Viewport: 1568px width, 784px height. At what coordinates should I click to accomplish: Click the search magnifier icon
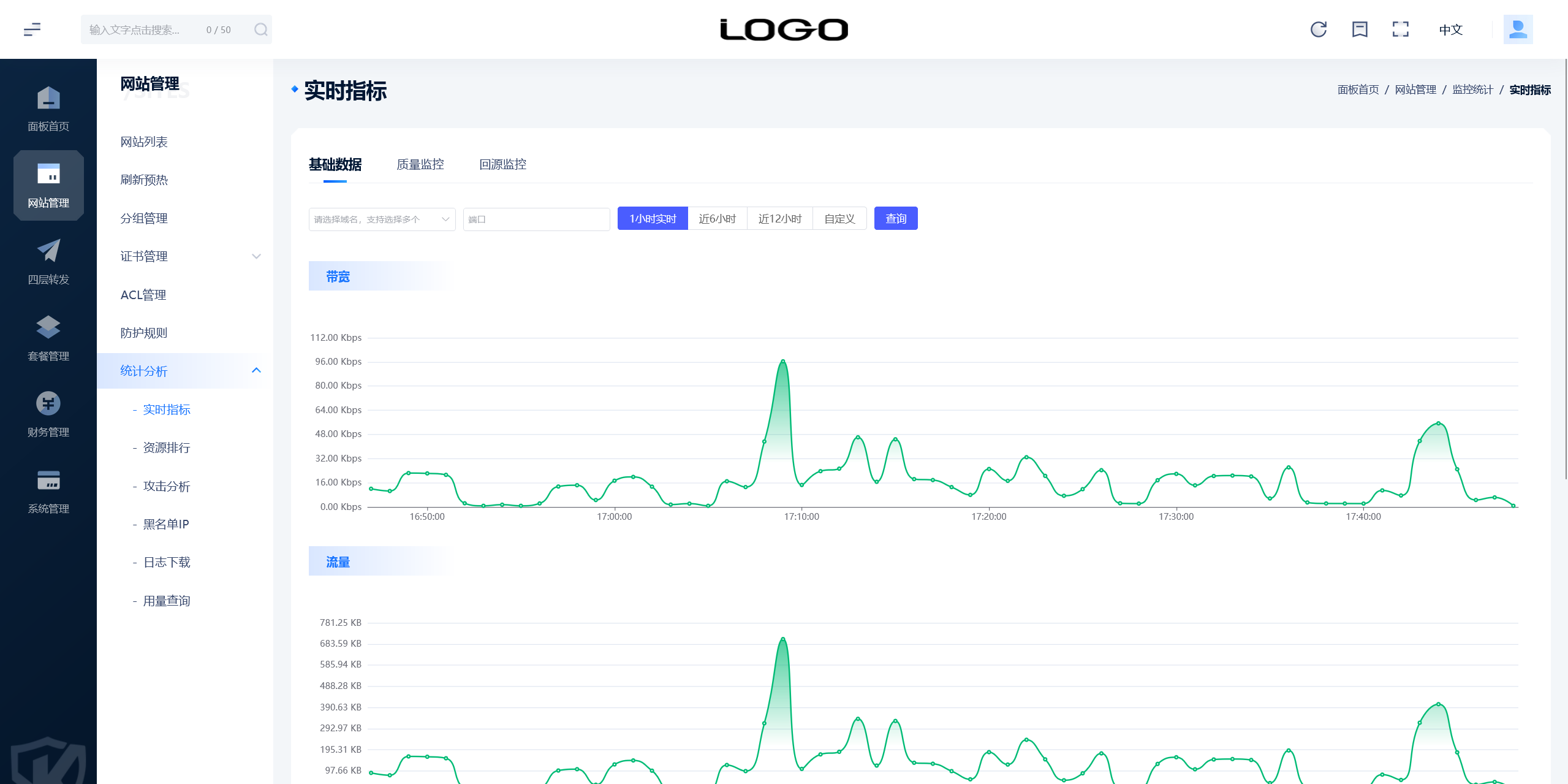(x=261, y=29)
